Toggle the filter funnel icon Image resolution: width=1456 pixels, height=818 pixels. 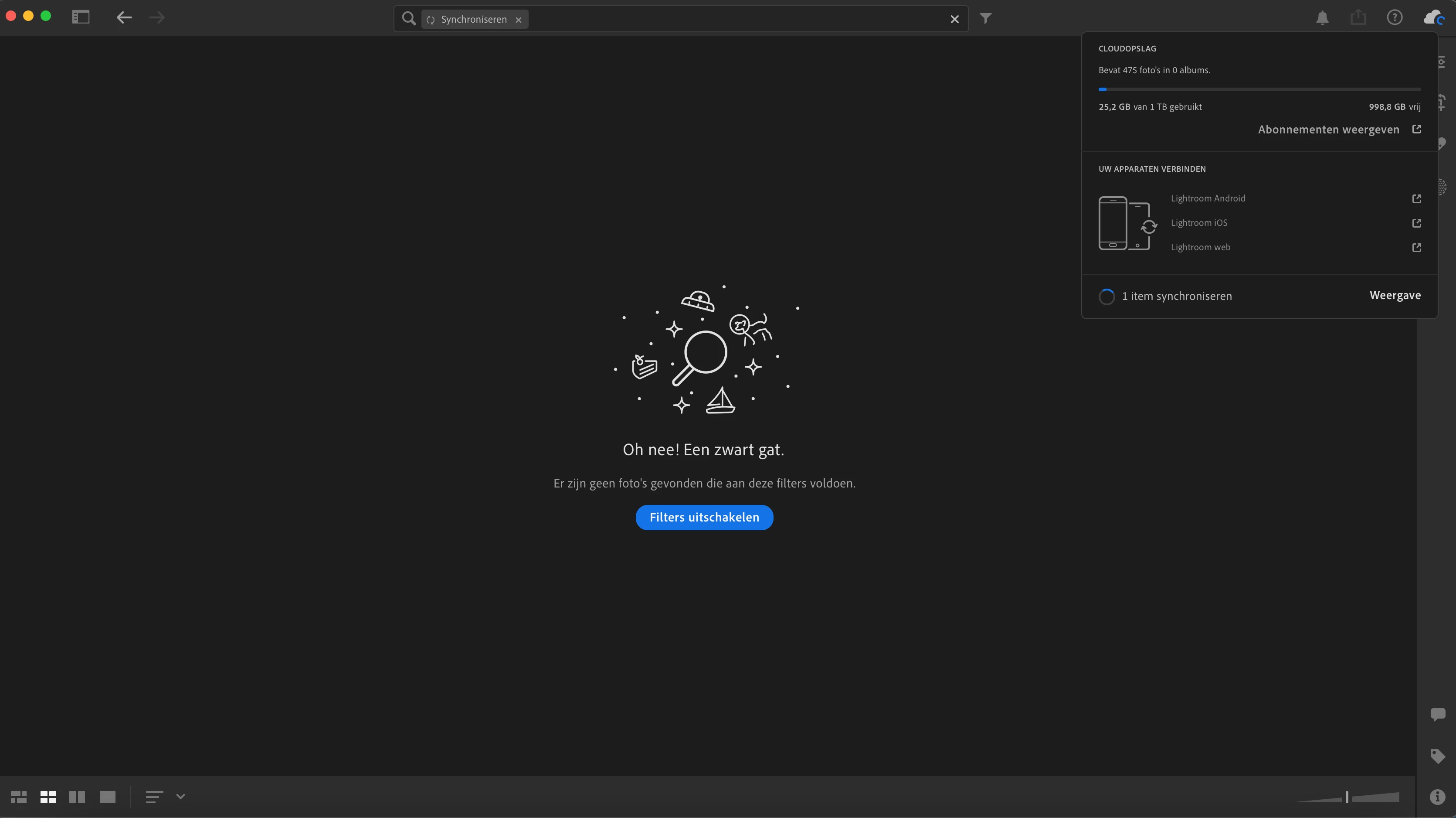click(985, 19)
